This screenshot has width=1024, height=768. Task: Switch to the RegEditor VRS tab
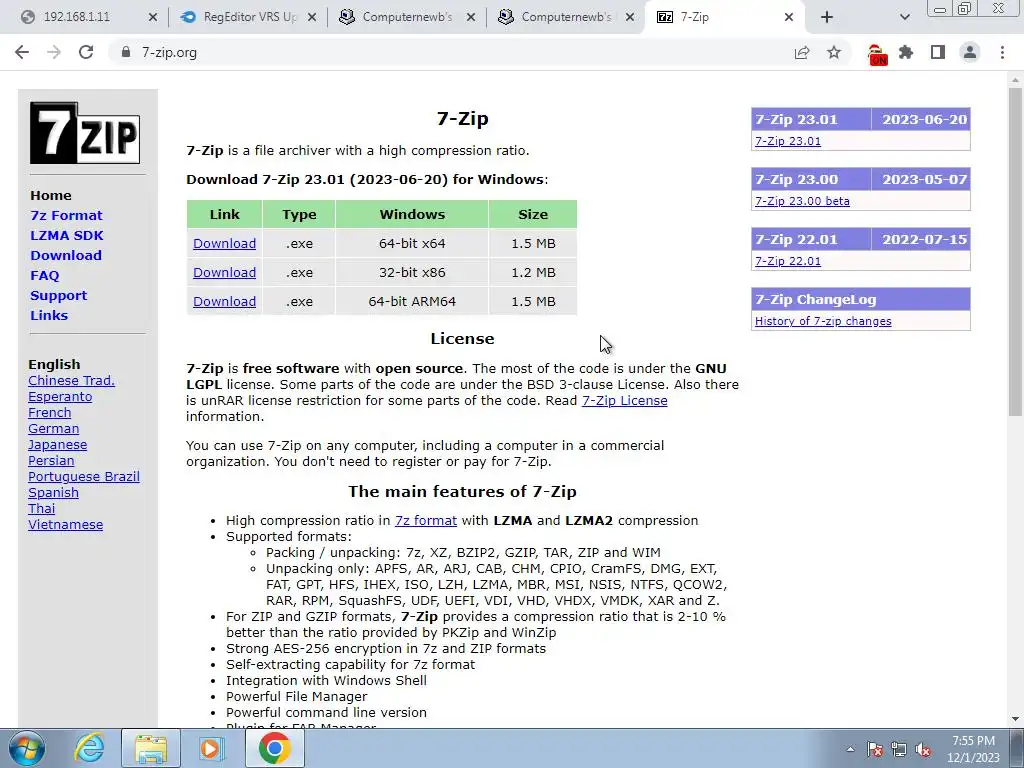[247, 18]
